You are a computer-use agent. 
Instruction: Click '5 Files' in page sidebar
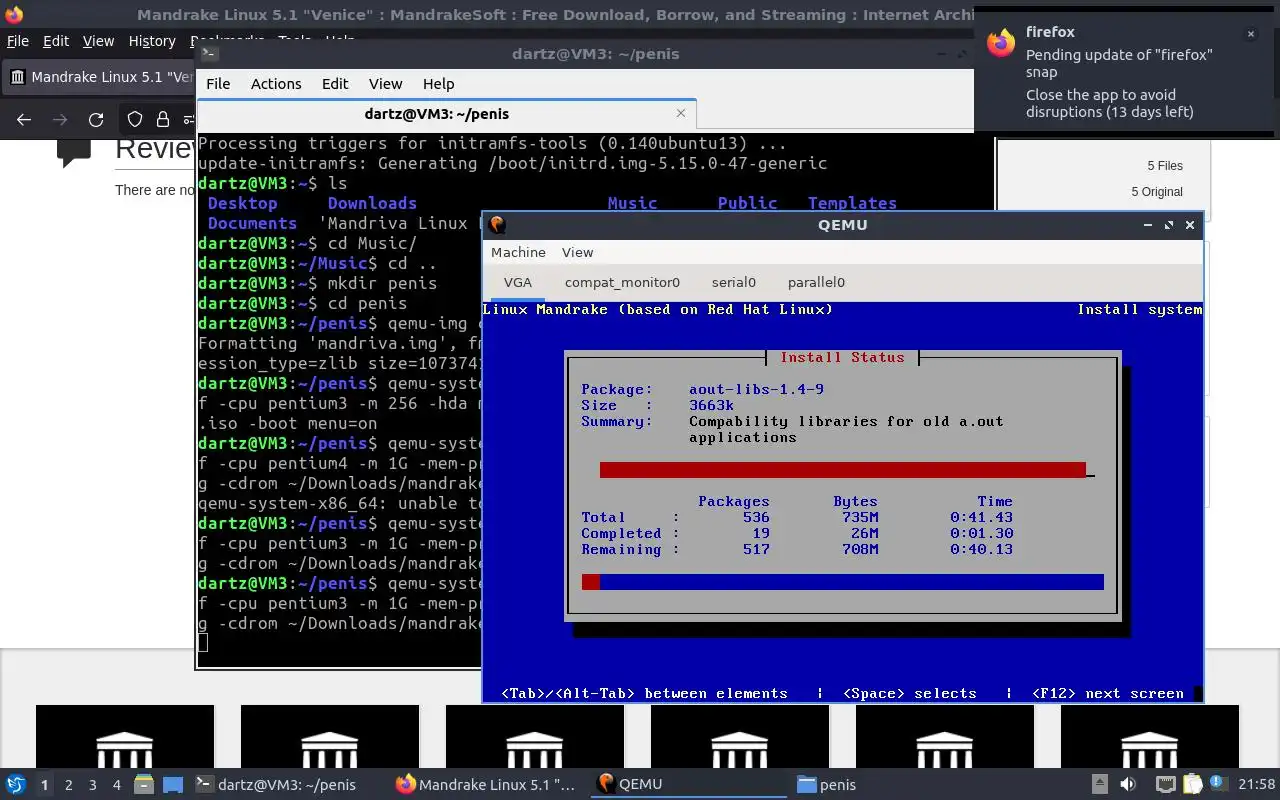click(1165, 166)
